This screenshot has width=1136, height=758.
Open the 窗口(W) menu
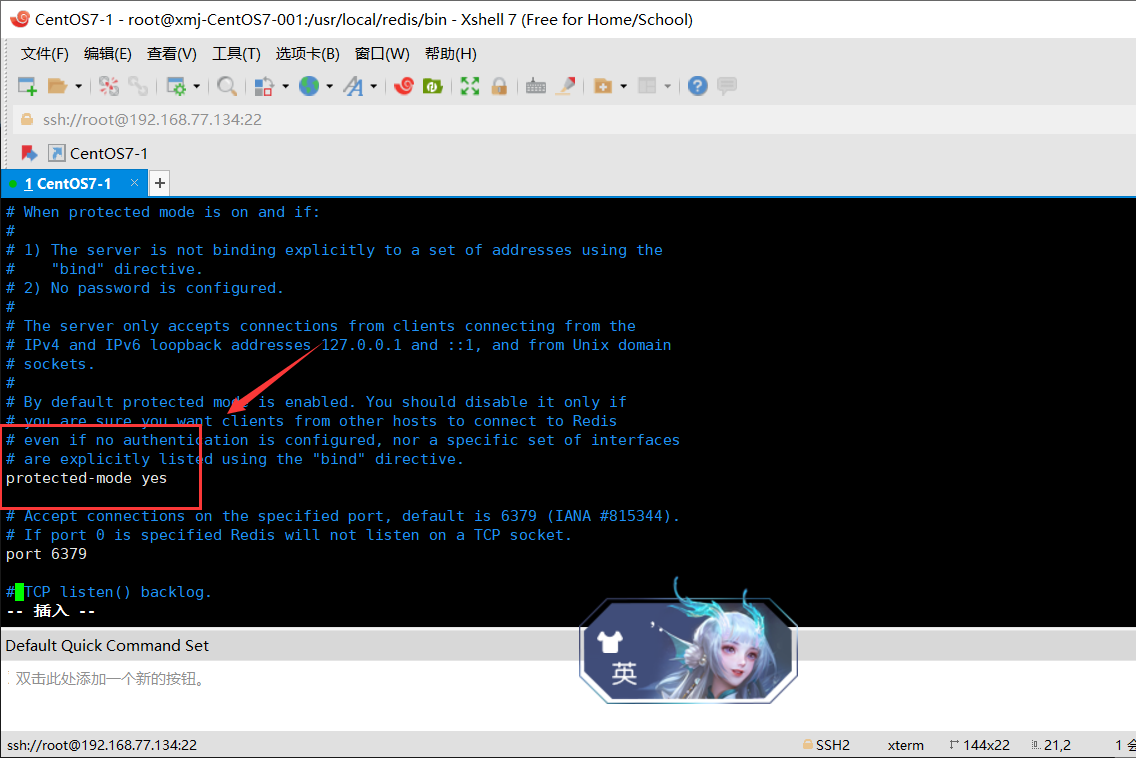[x=383, y=54]
